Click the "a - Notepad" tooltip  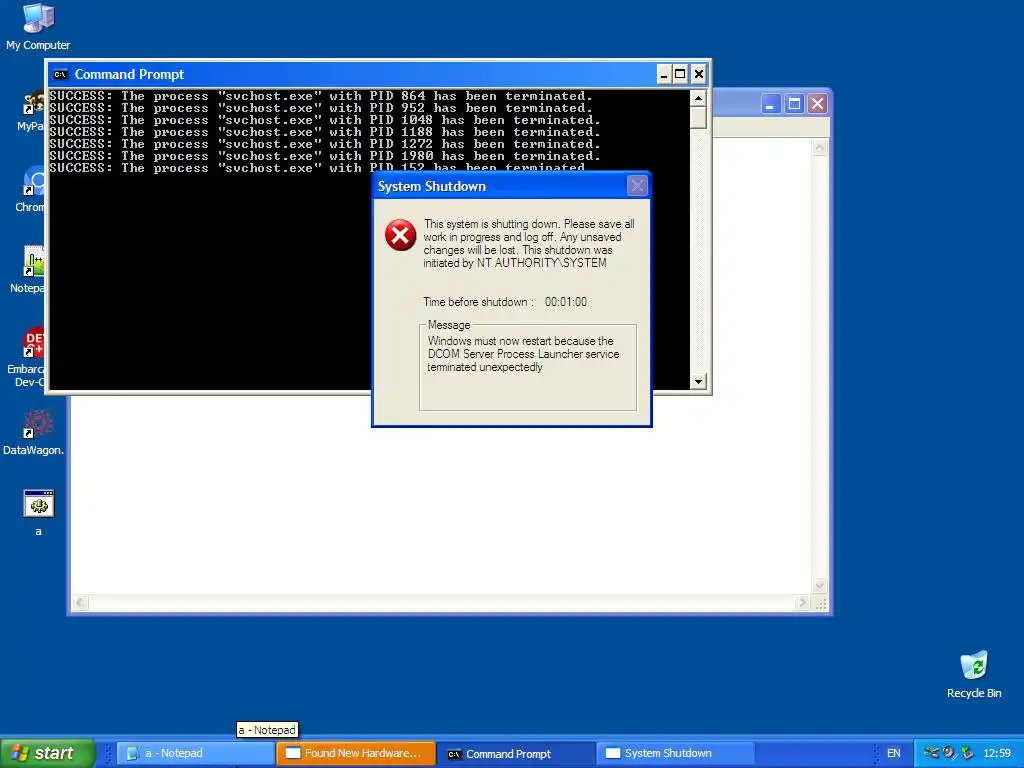tap(267, 729)
